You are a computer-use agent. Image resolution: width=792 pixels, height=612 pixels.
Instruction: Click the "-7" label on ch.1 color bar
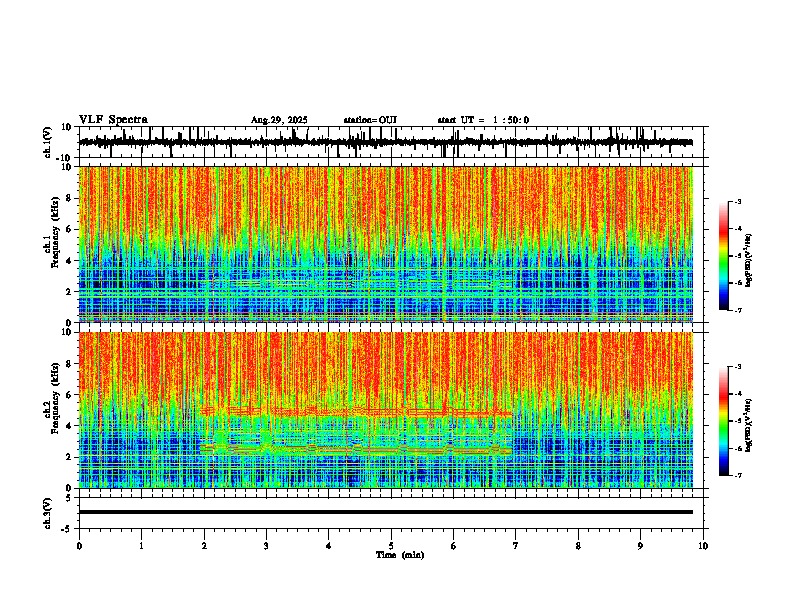(737, 310)
